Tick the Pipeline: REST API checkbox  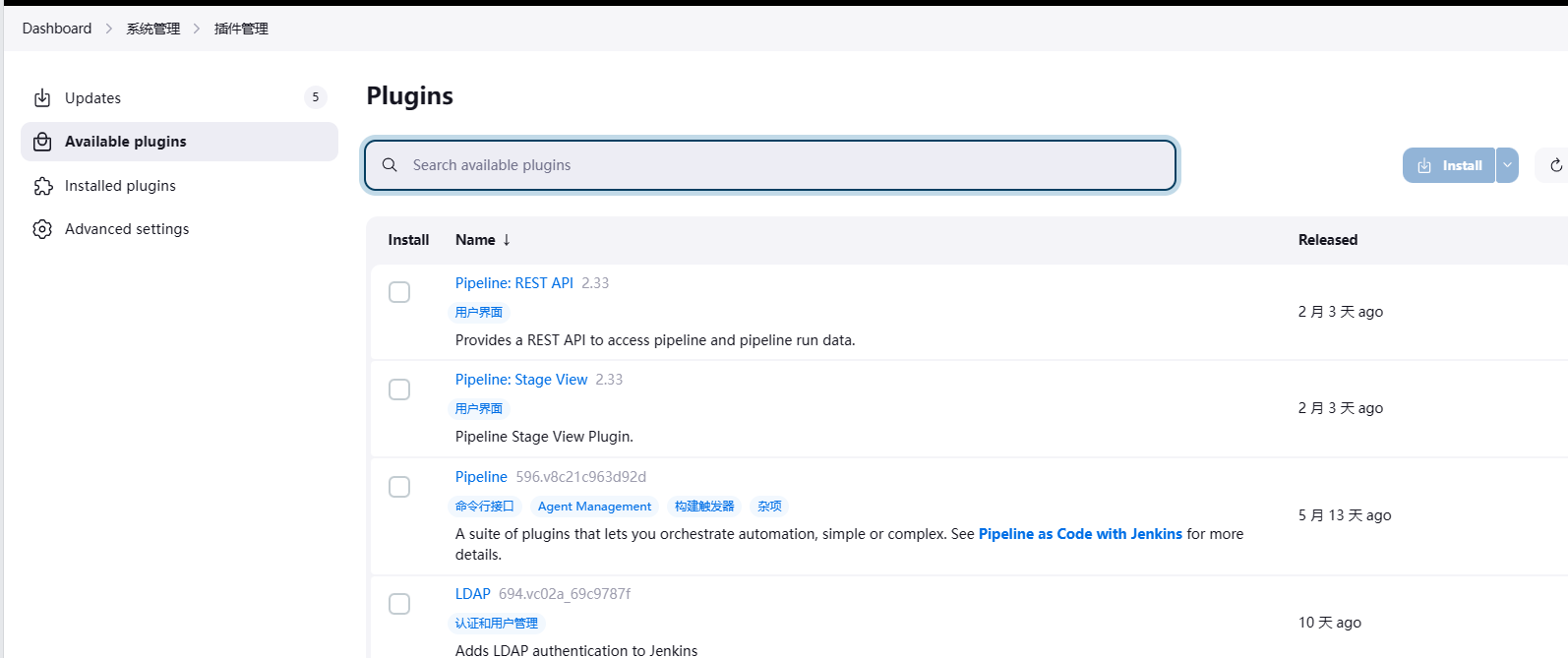pos(399,292)
